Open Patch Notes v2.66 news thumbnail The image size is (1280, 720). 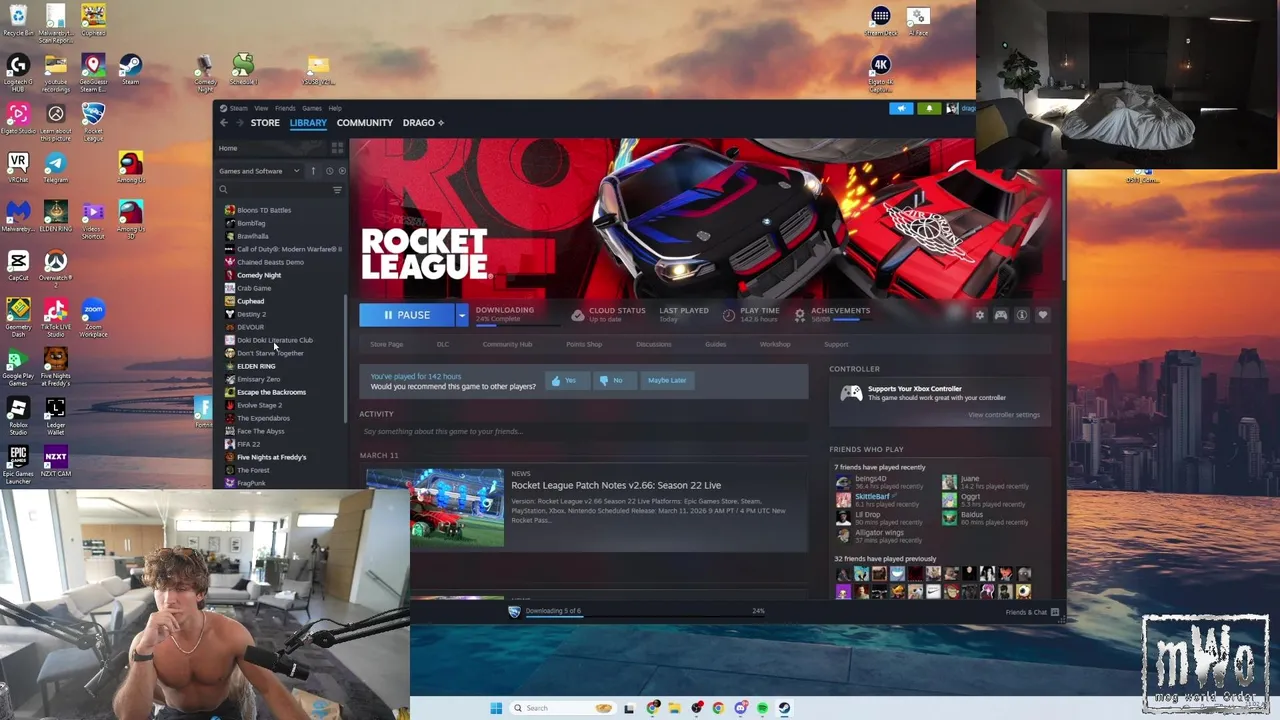435,506
